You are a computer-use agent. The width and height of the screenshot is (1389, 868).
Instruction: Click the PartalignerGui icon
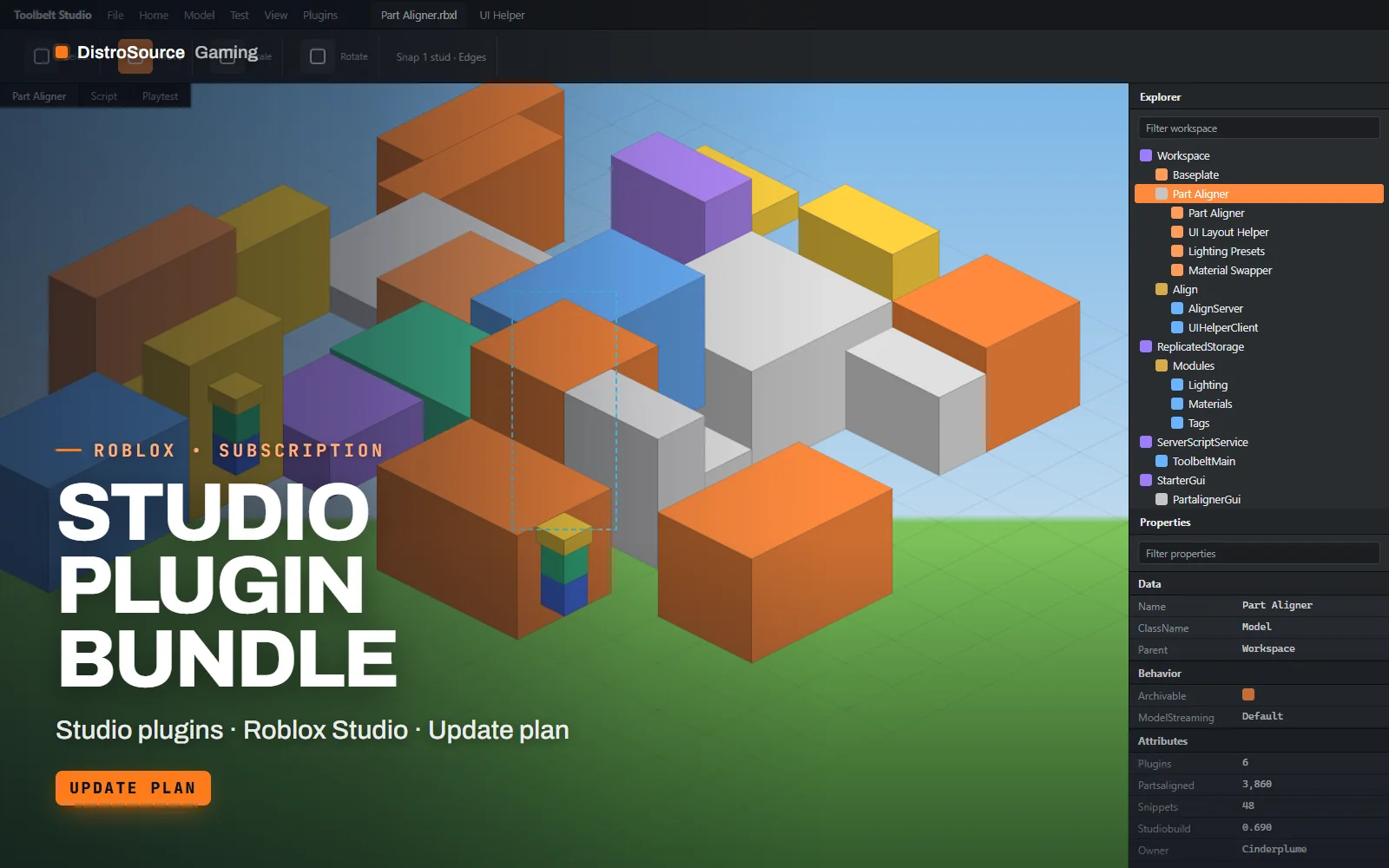point(1162,499)
